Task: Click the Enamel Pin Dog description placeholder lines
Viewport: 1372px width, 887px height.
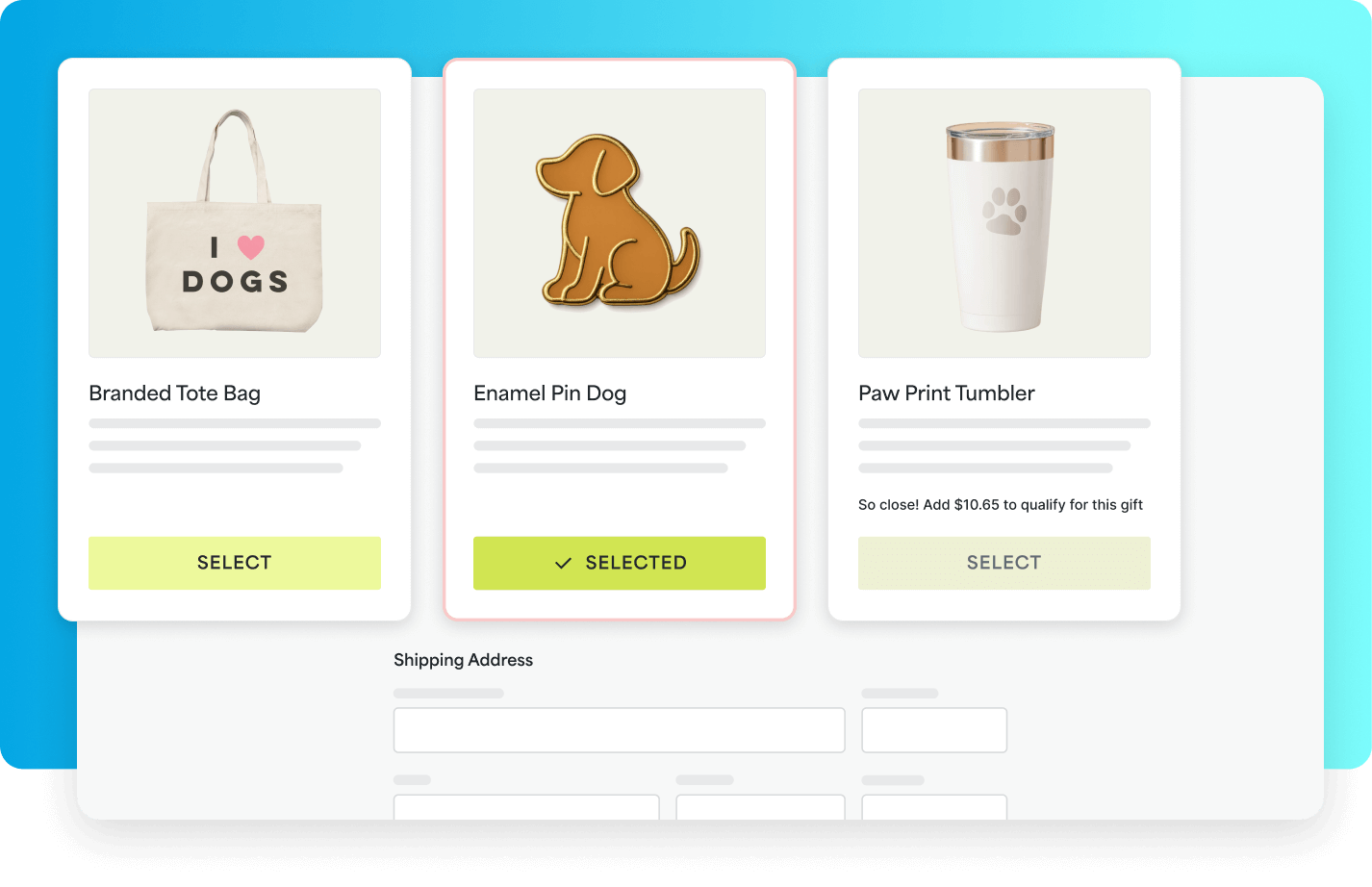Action: tap(620, 445)
